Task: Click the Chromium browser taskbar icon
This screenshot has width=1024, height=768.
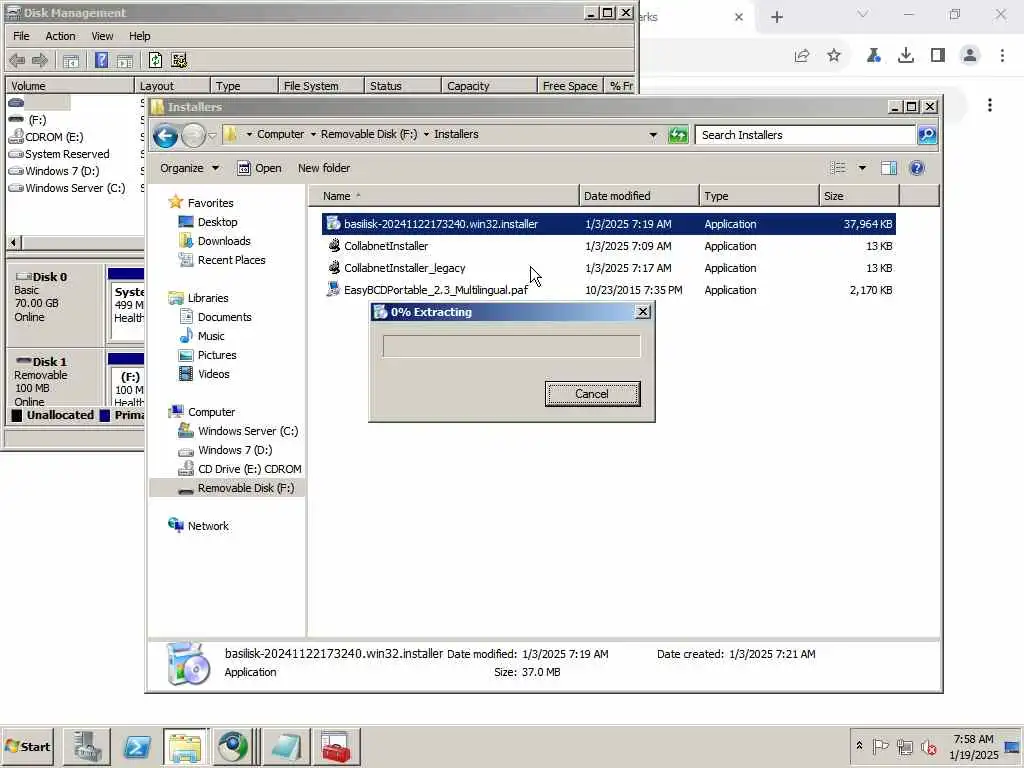Action: (x=233, y=747)
